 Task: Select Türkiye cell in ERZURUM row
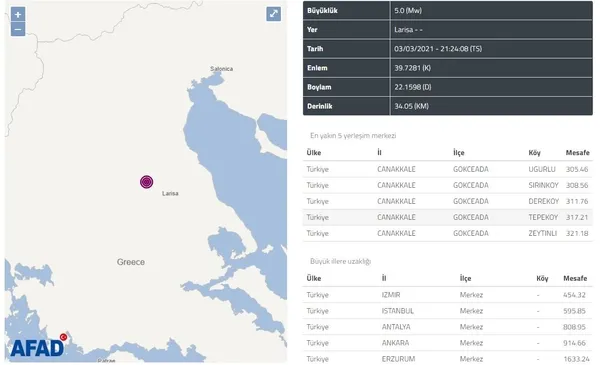click(x=318, y=359)
